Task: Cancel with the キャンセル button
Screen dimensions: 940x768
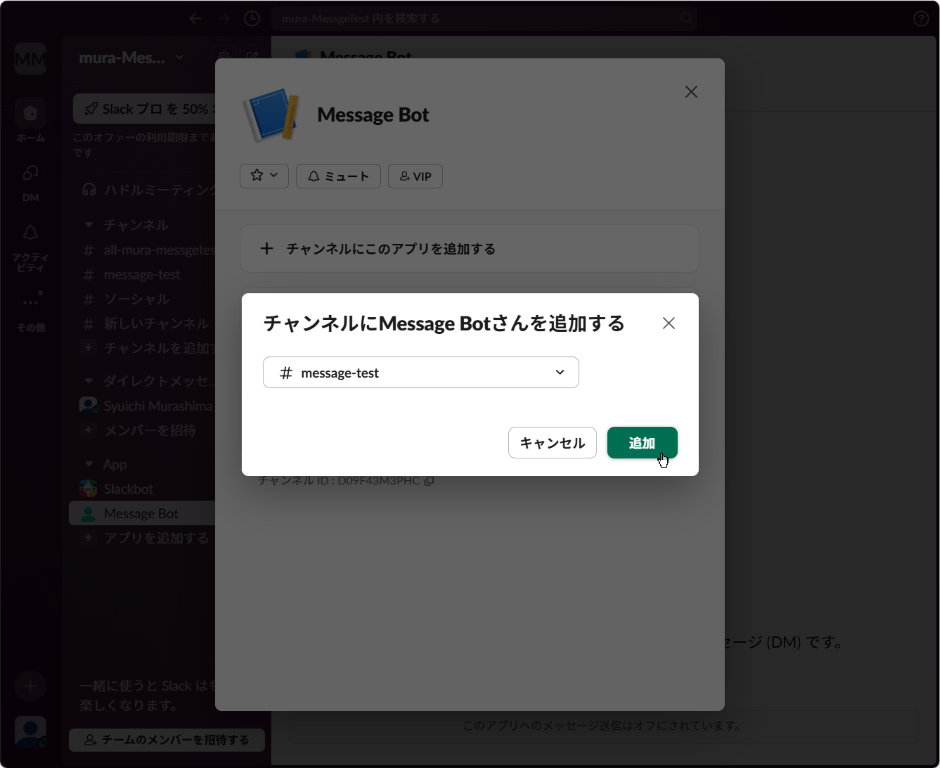Action: pos(552,442)
